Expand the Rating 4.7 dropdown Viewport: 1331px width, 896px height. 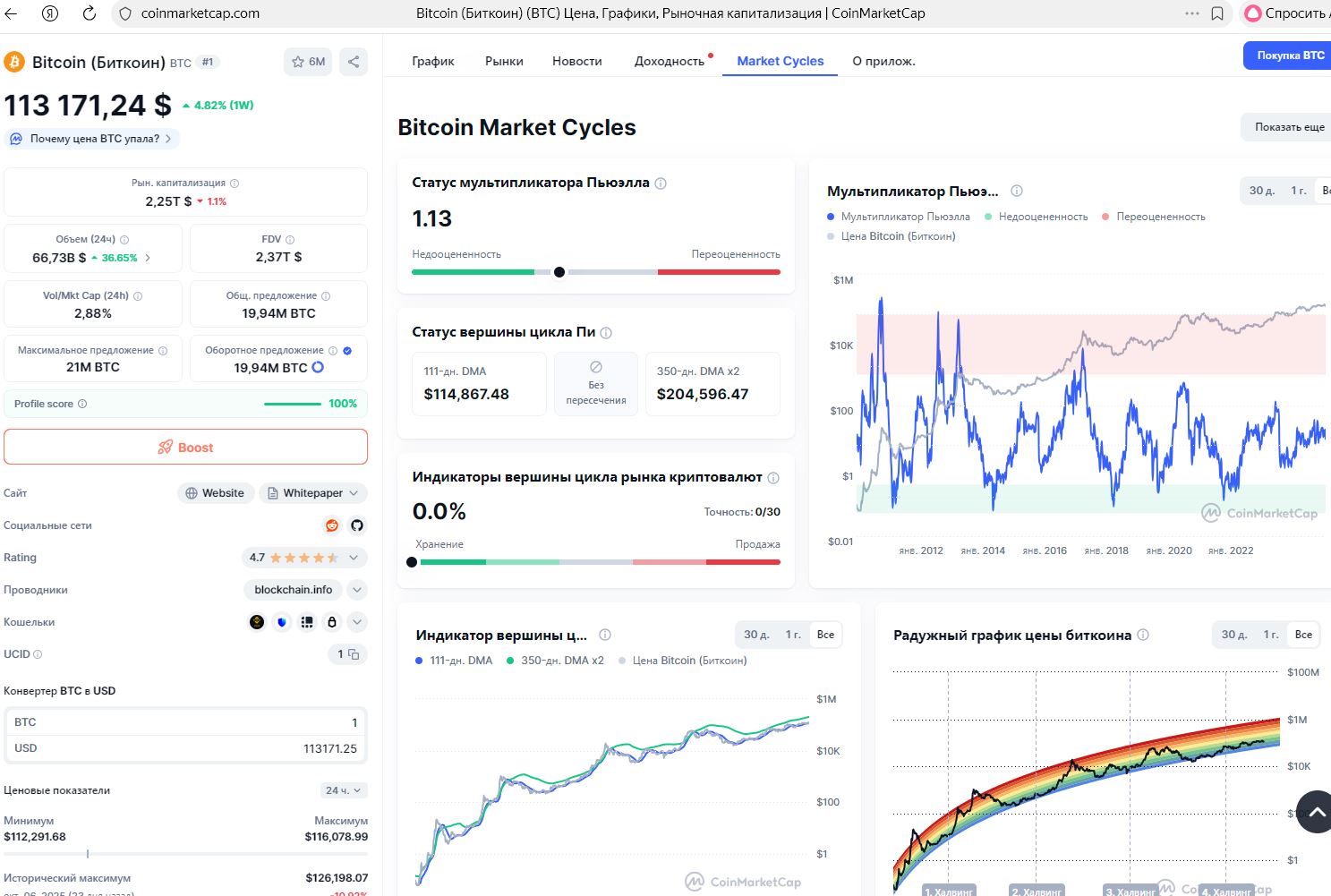click(304, 558)
